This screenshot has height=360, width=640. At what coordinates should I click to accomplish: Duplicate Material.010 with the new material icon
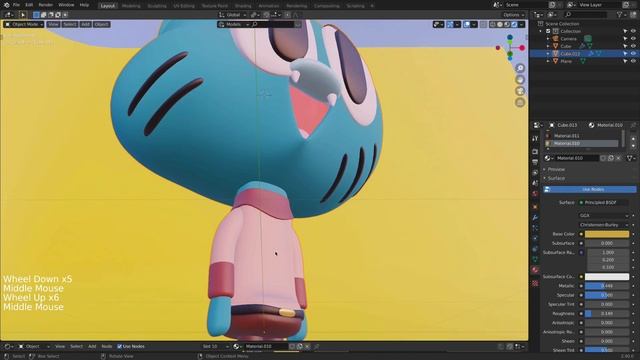611,158
